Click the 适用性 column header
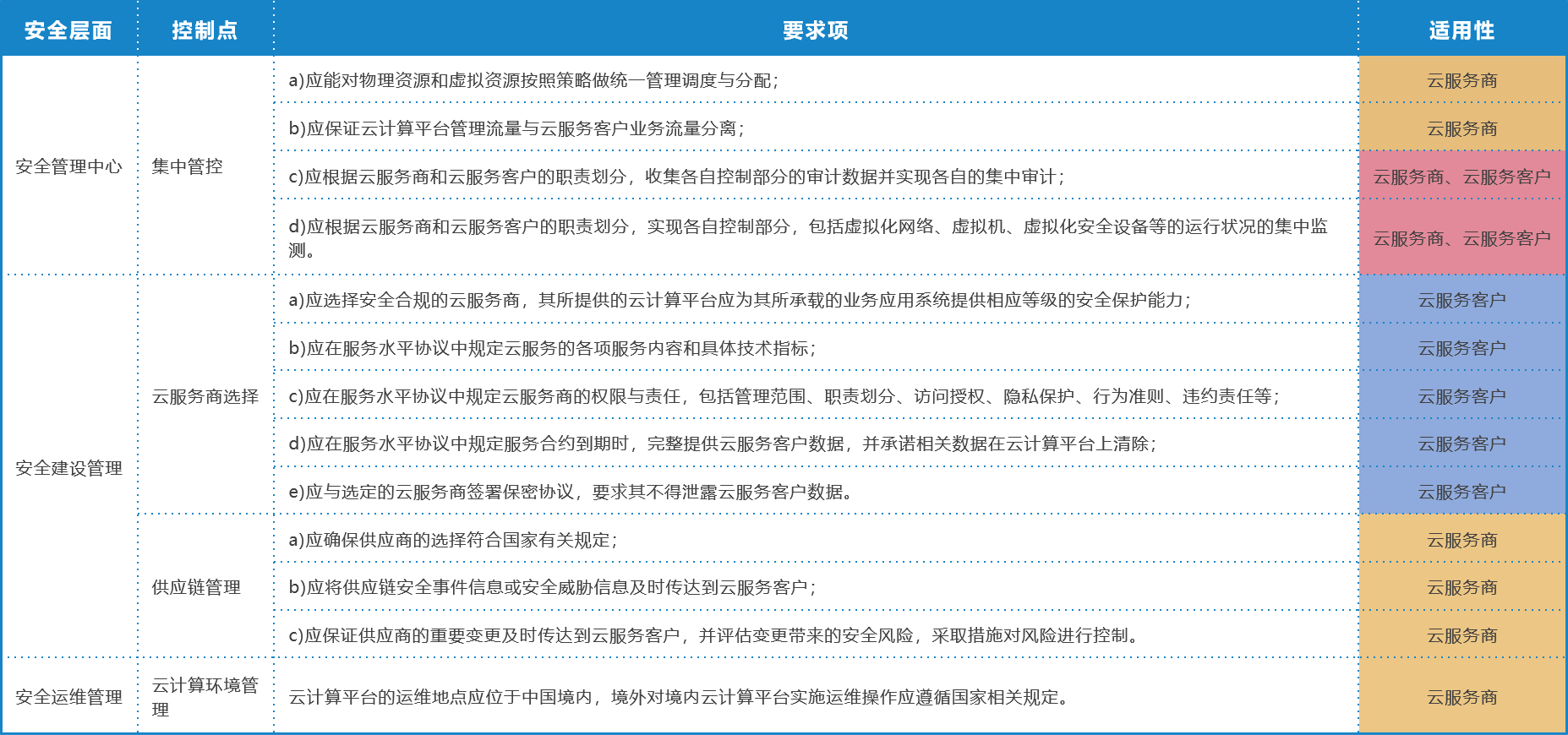 click(1461, 30)
